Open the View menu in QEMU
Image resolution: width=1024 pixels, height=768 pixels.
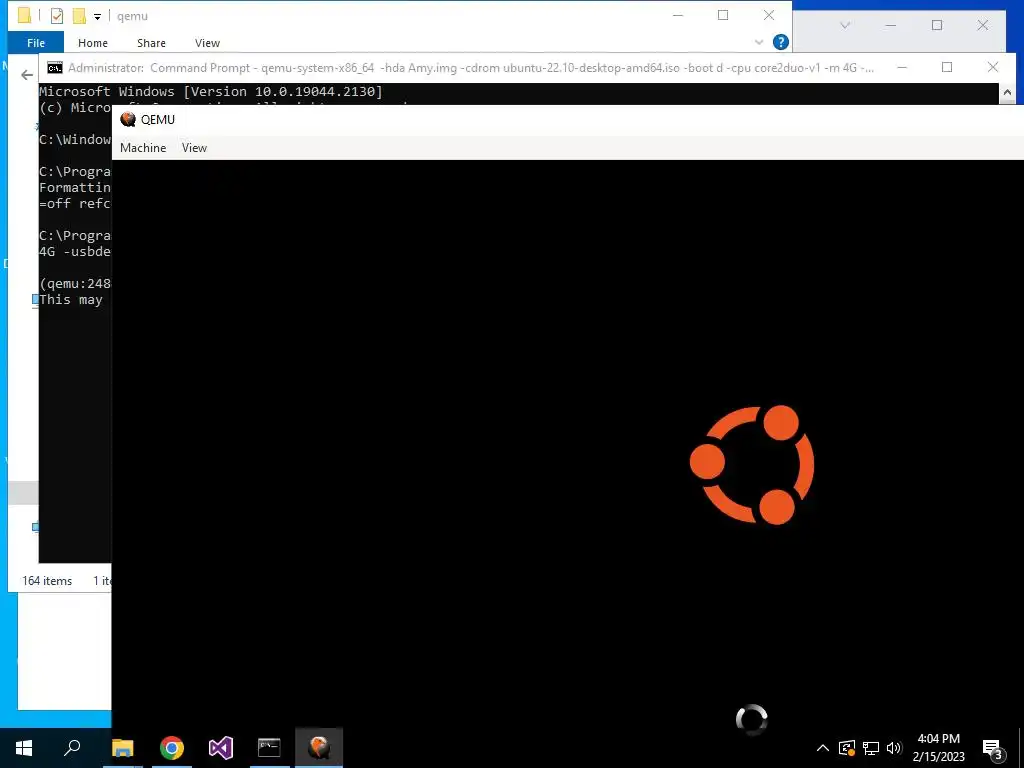(194, 148)
